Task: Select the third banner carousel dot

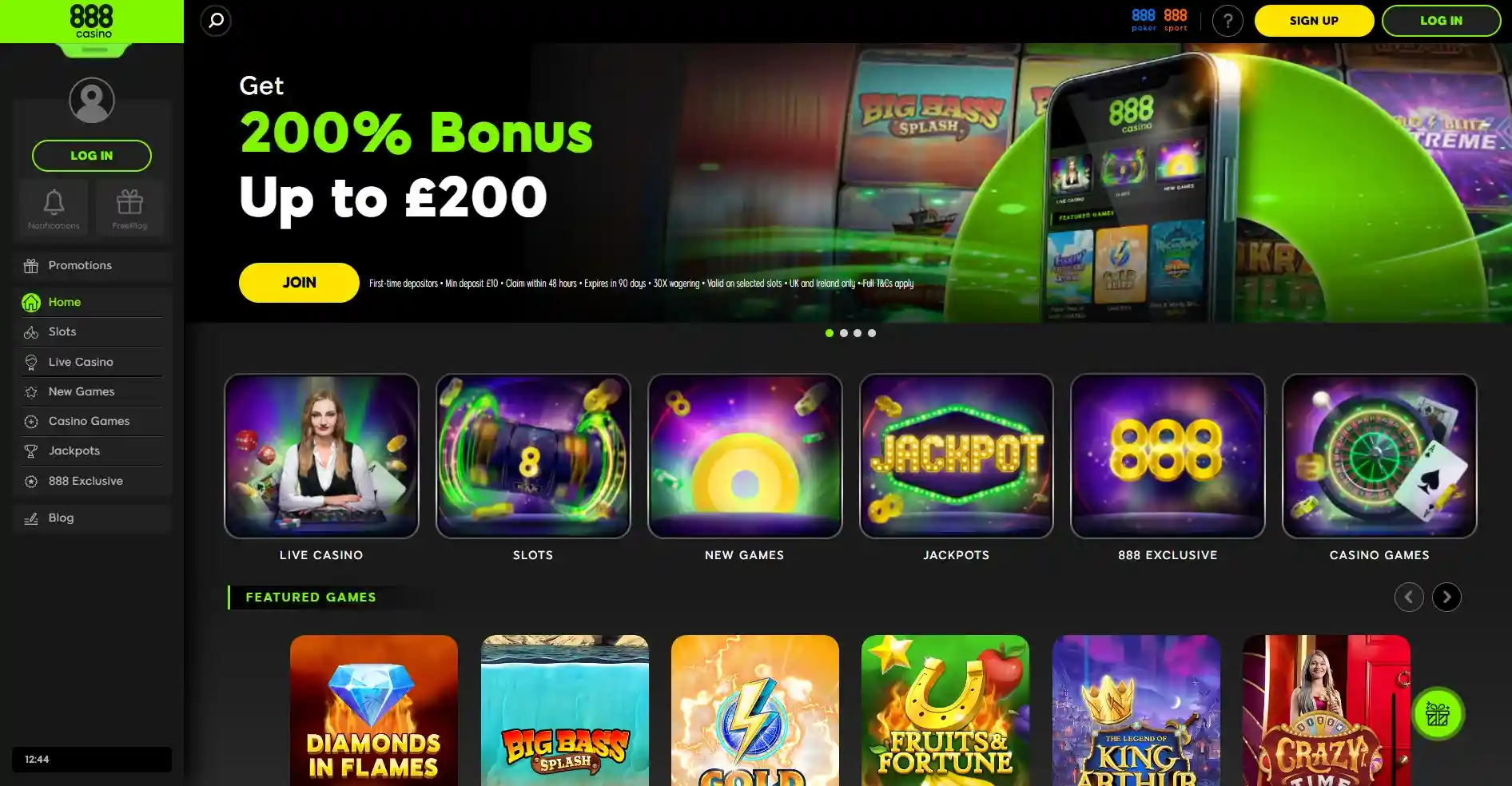Action: (x=857, y=333)
